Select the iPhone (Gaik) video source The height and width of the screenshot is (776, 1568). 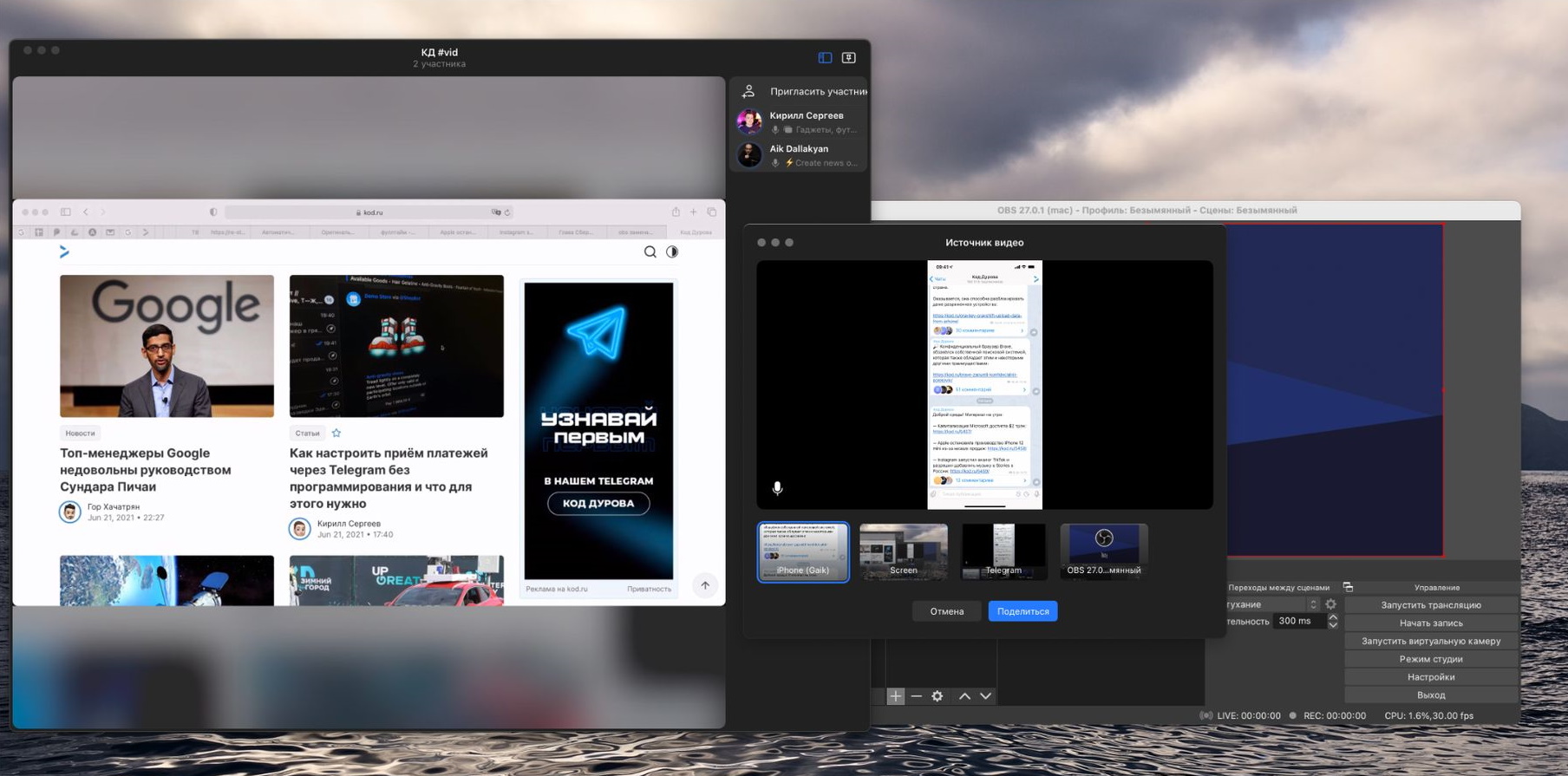coord(803,551)
